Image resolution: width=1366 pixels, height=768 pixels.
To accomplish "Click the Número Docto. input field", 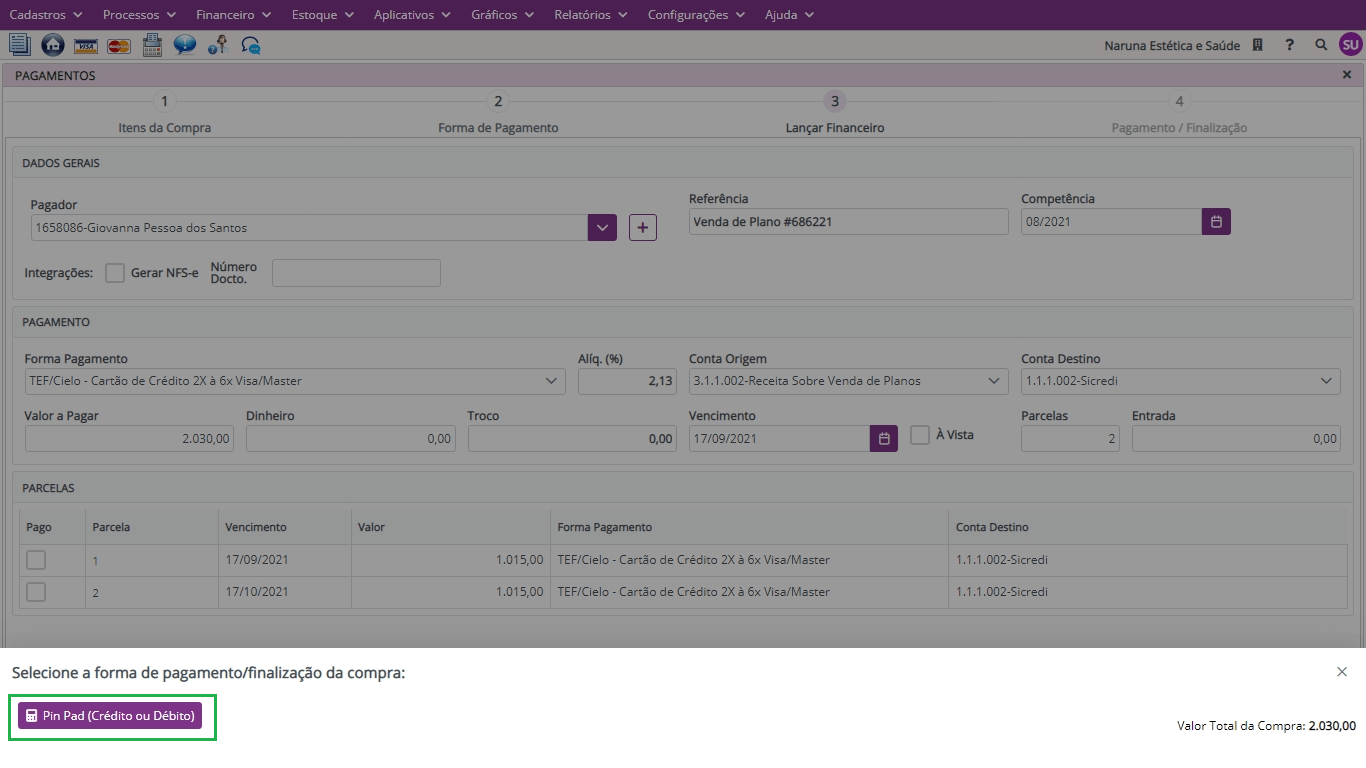I will click(356, 273).
